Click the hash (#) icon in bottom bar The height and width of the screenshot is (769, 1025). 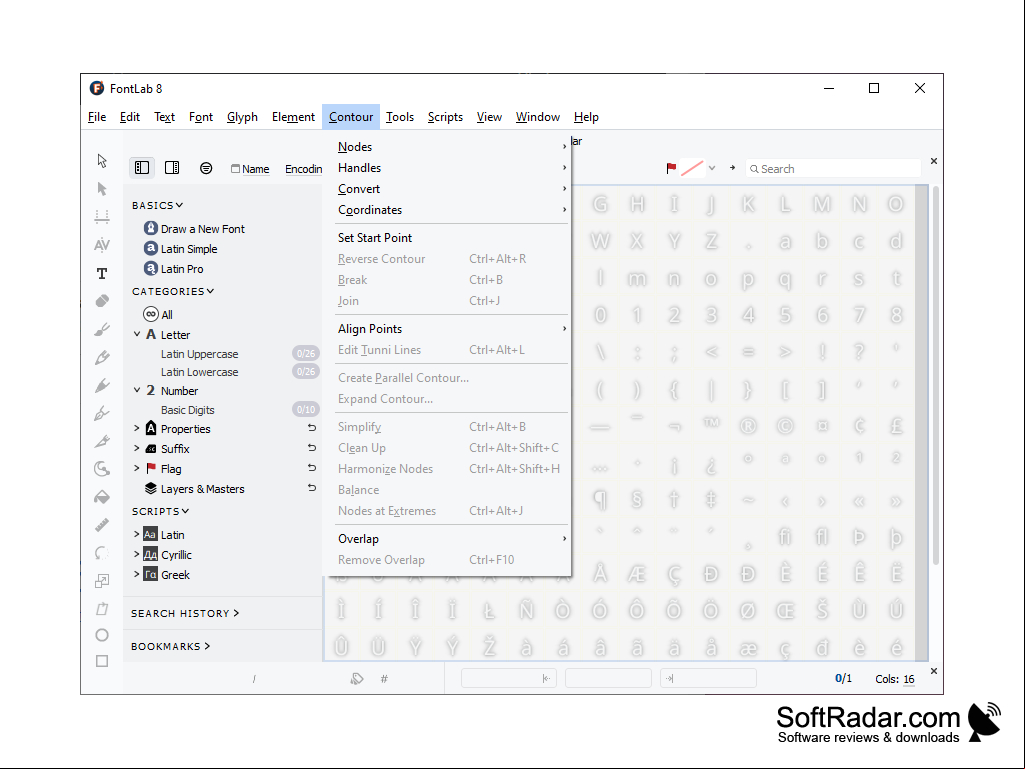click(x=384, y=679)
